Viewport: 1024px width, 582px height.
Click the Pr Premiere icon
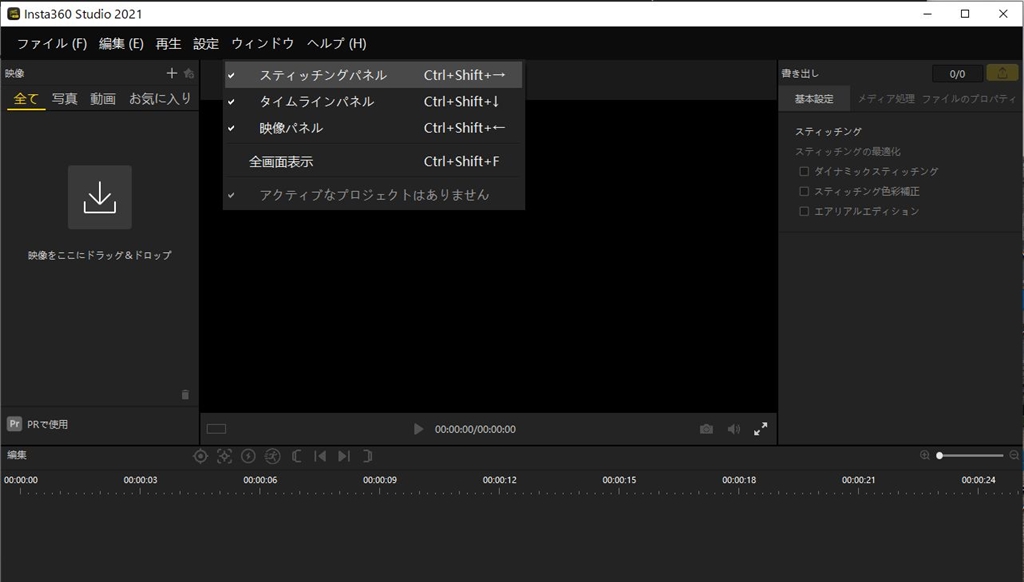click(x=14, y=424)
